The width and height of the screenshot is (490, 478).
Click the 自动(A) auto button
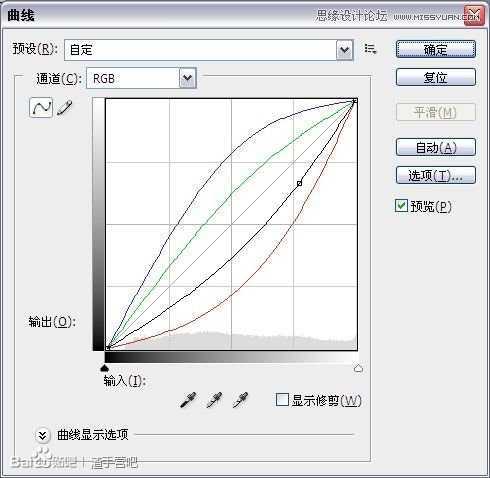coord(436,147)
